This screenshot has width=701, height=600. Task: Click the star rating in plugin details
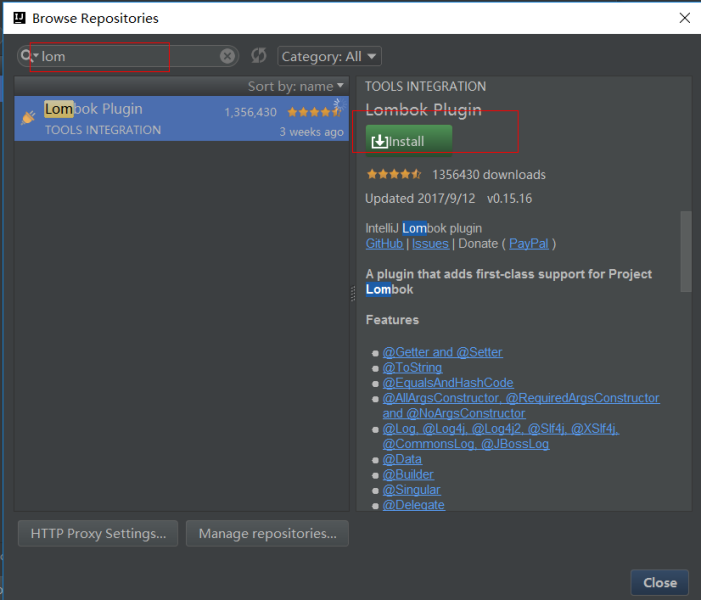click(394, 174)
